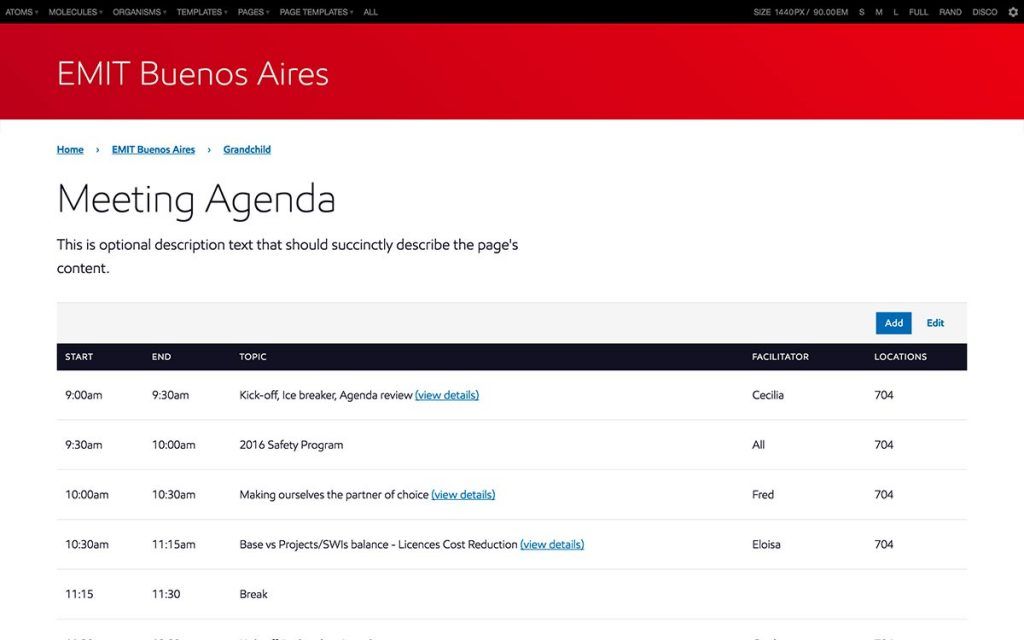This screenshot has width=1024, height=640.
Task: Open the Page Templates menu
Action: coord(316,12)
